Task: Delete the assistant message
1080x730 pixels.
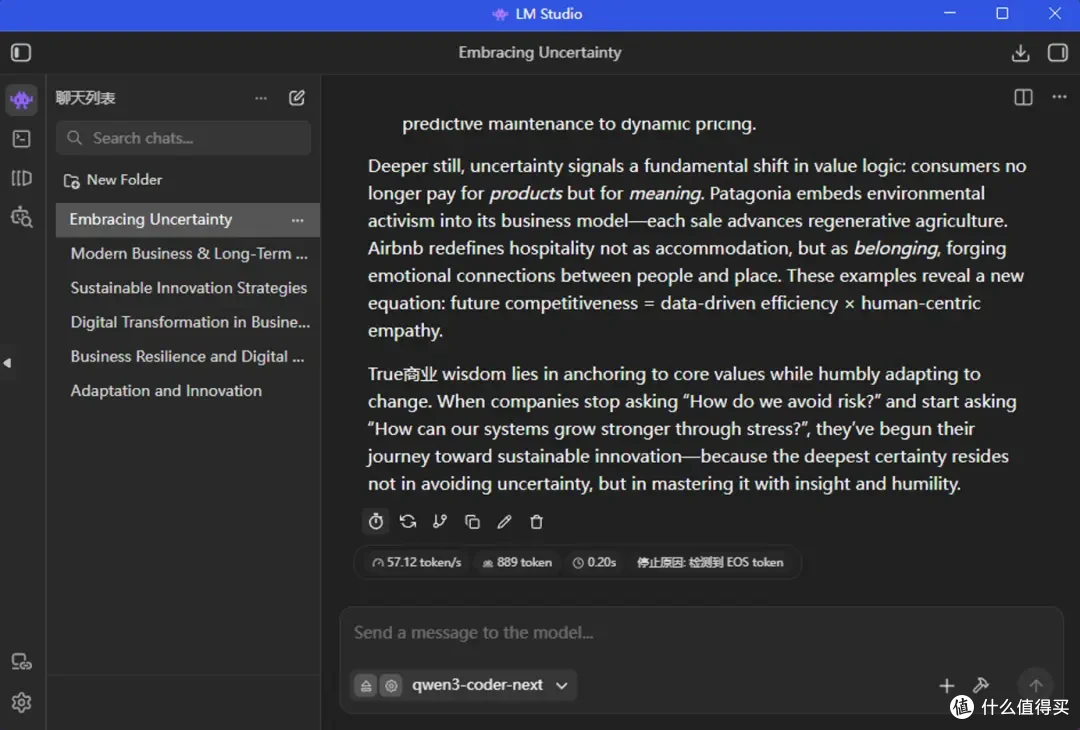Action: [537, 522]
